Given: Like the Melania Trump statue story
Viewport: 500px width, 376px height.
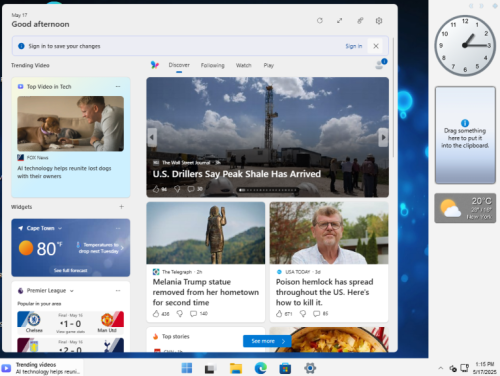Looking at the screenshot, I should 156,314.
